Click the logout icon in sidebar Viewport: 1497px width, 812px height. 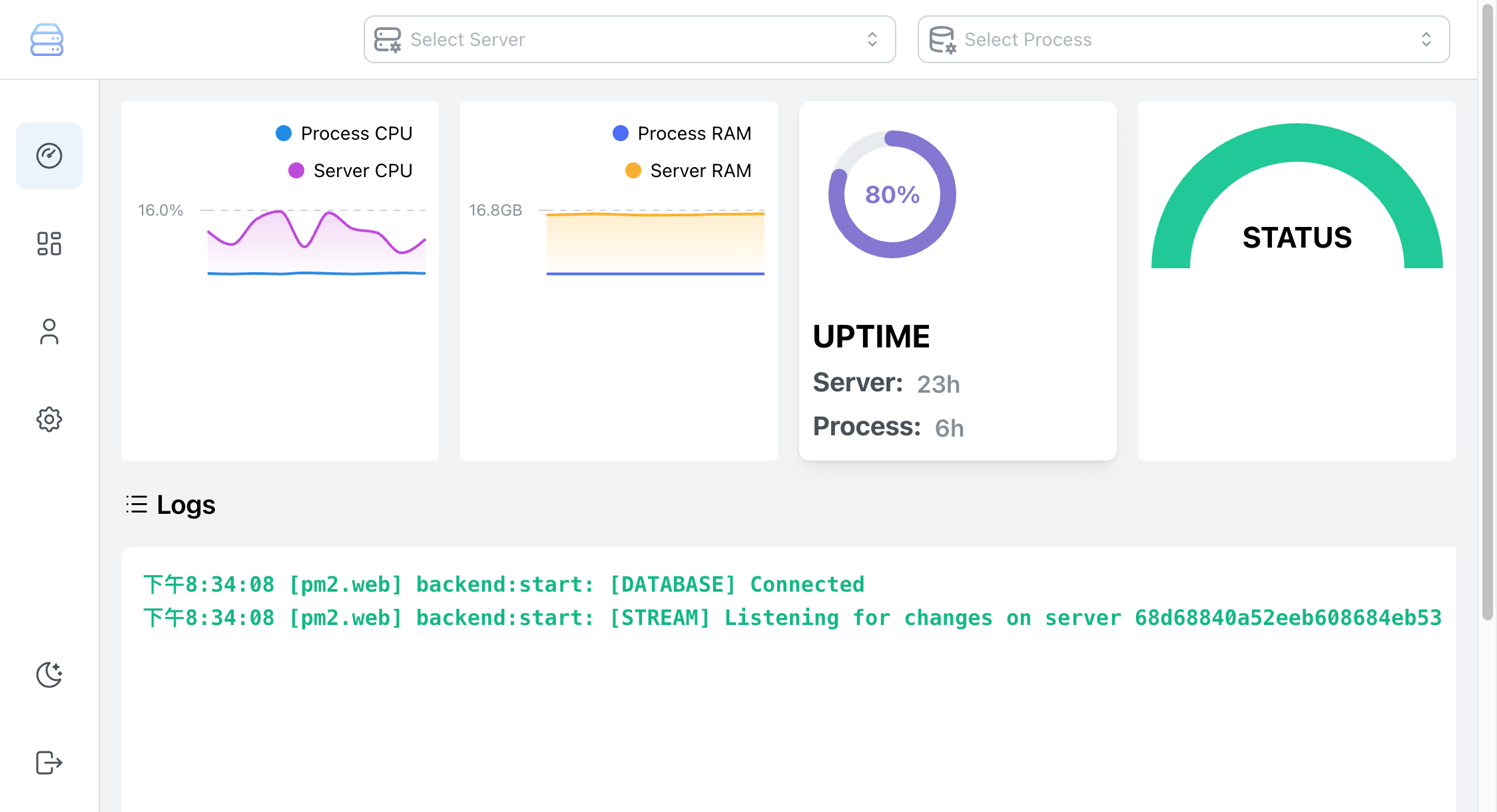tap(49, 763)
